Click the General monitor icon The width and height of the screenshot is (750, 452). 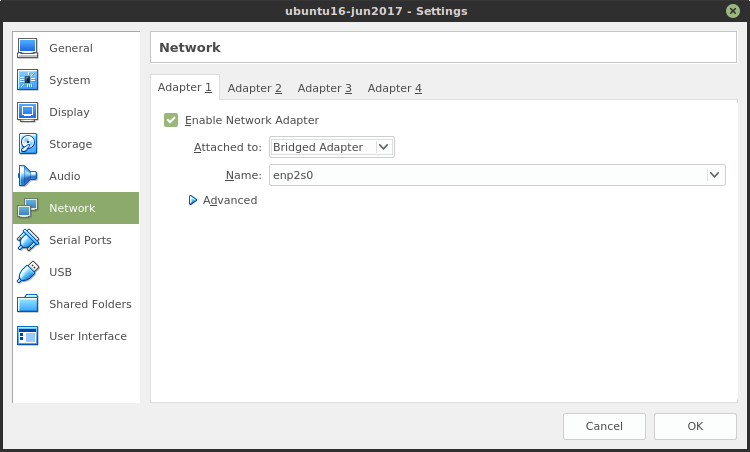28,48
